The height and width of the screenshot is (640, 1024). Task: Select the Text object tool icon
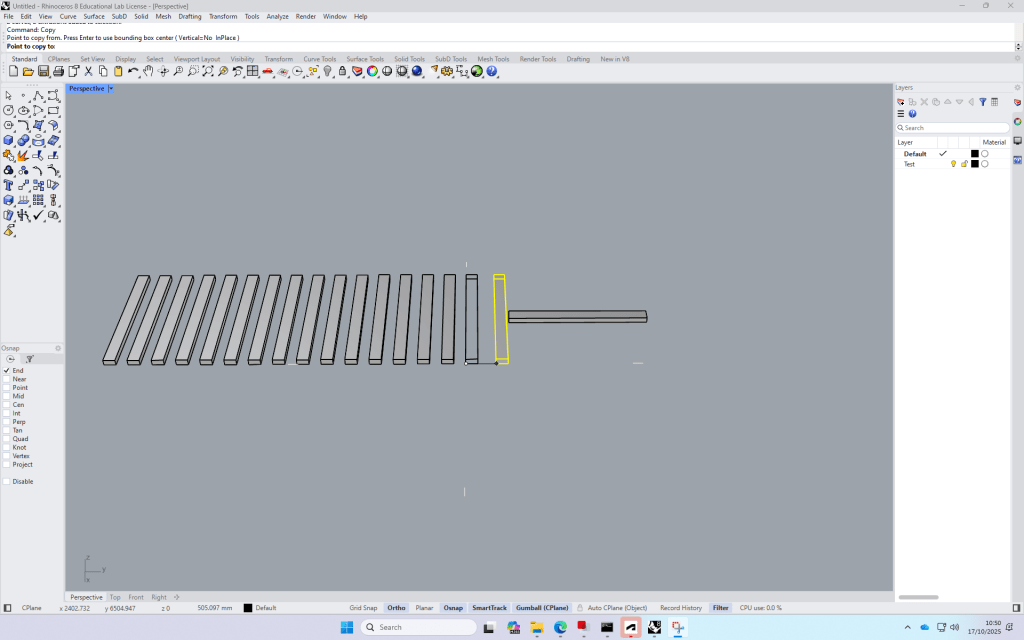click(9, 185)
